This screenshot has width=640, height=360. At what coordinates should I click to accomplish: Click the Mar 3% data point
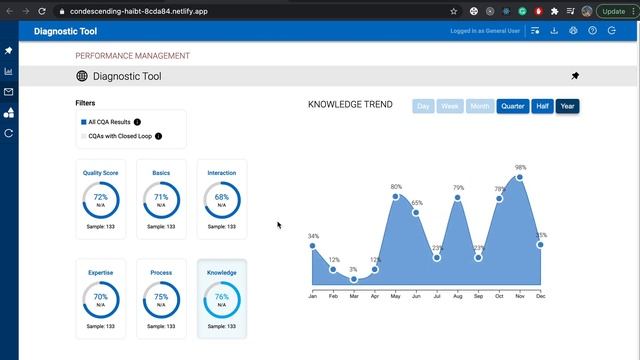tap(354, 279)
